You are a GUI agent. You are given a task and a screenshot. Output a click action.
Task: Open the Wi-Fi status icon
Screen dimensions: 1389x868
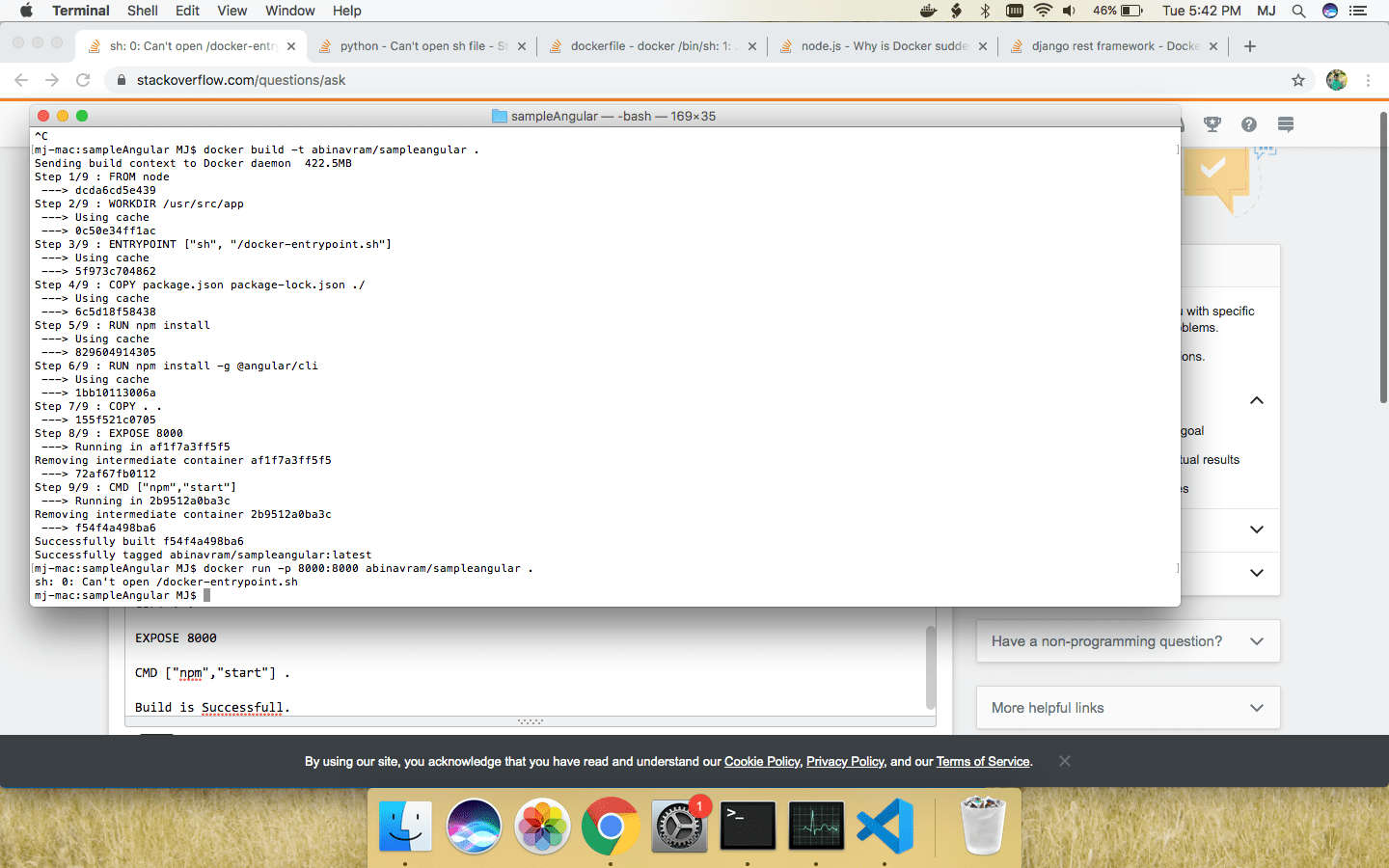(1043, 11)
